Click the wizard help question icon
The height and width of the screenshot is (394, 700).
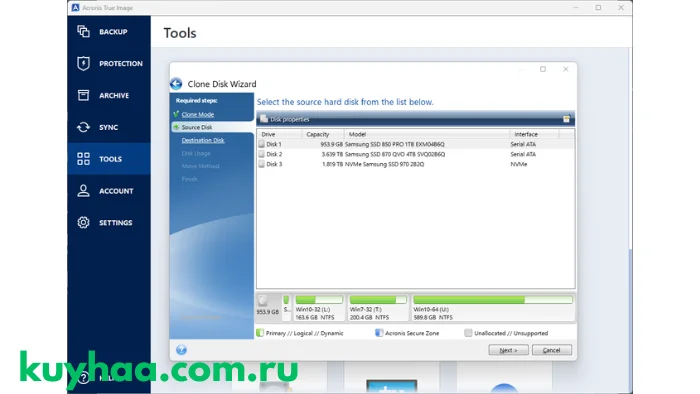pos(181,350)
